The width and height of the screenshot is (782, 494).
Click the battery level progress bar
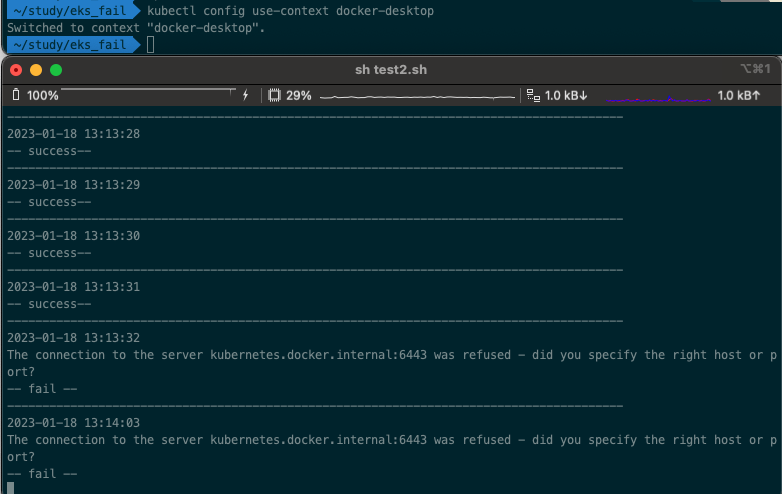click(x=149, y=92)
